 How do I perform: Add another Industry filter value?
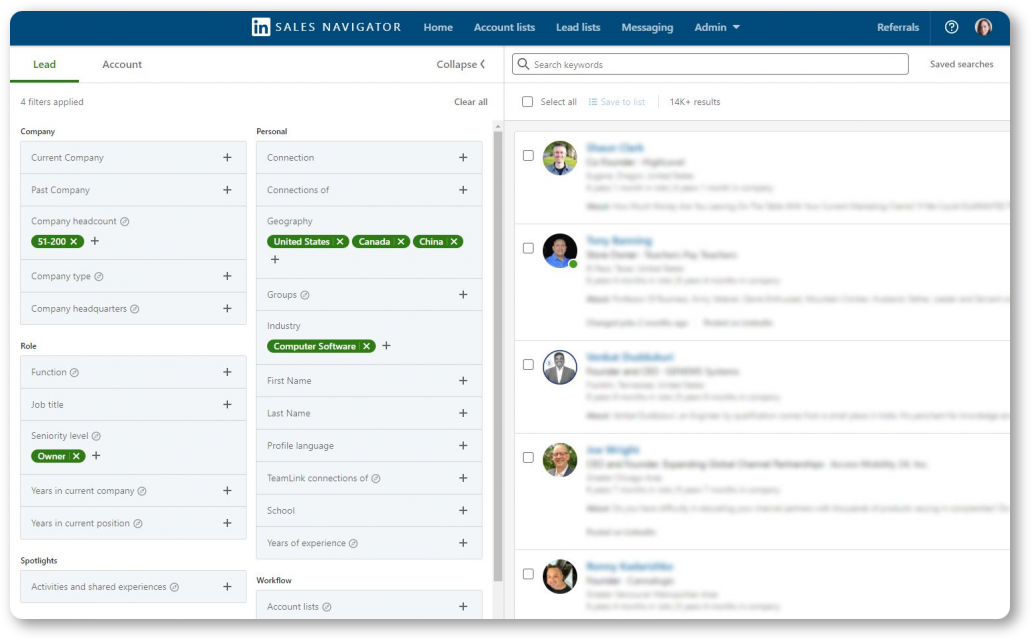(x=386, y=346)
